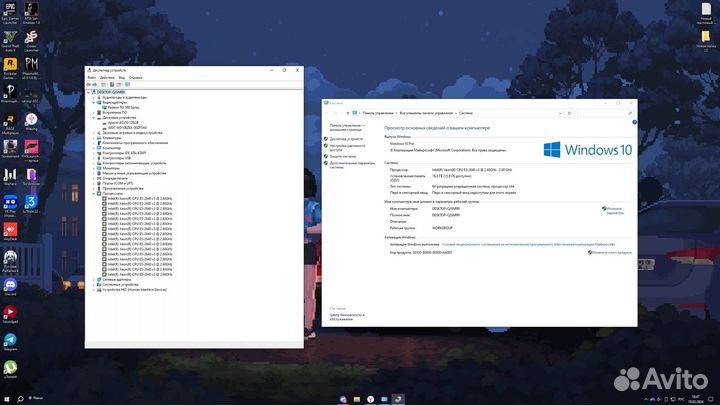
Task: Click Панель управления breadcrumb in System window
Action: (378, 113)
